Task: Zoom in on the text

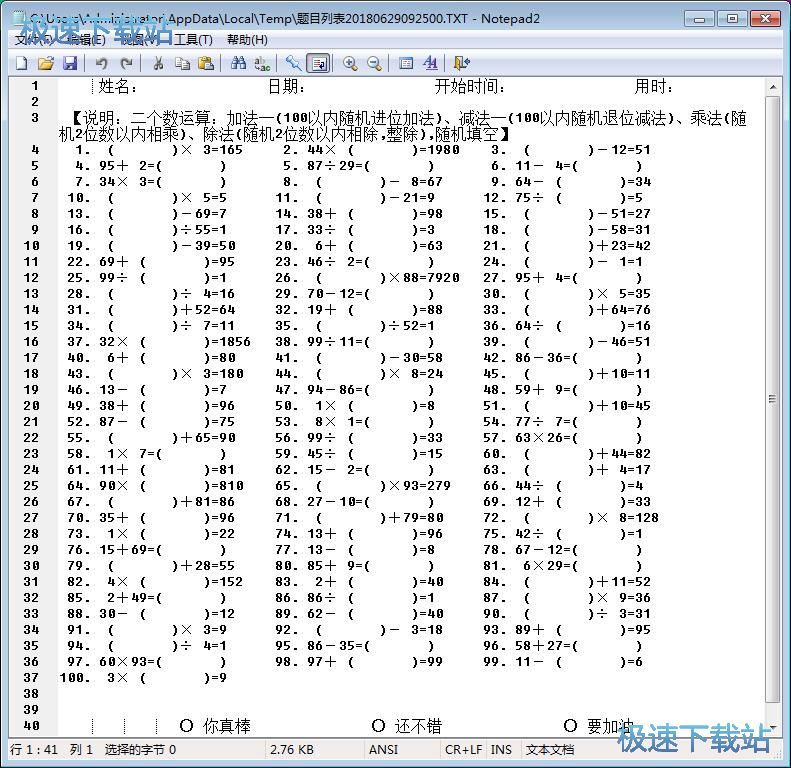Action: [350, 63]
